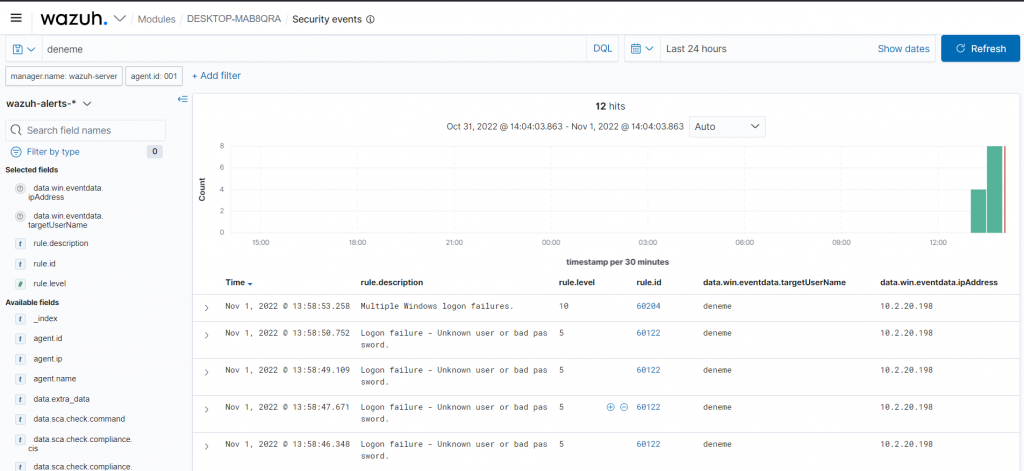
Task: Expand the 13:58:49.109 event row
Action: (206, 372)
